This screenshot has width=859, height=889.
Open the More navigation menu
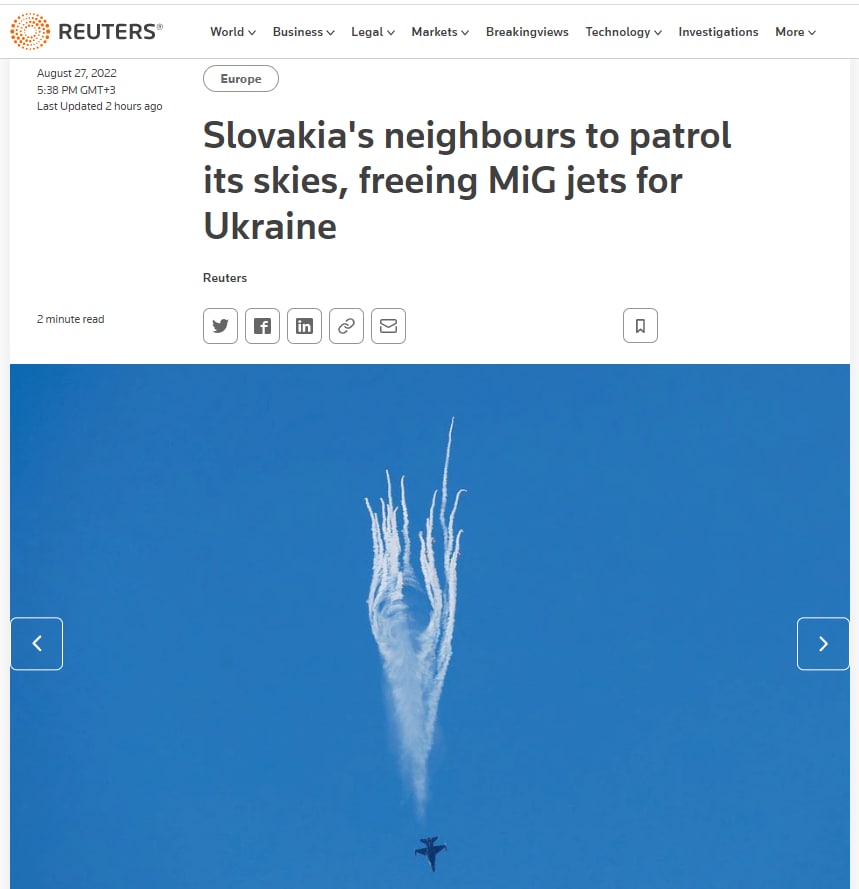tap(795, 32)
